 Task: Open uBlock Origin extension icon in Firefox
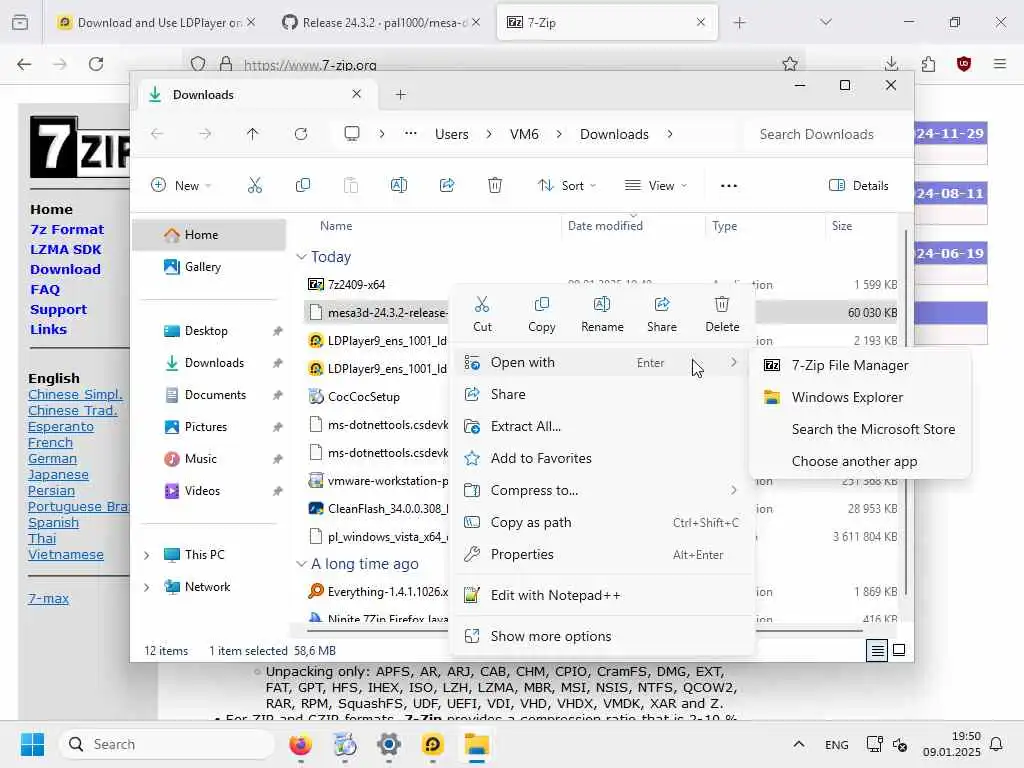964,64
